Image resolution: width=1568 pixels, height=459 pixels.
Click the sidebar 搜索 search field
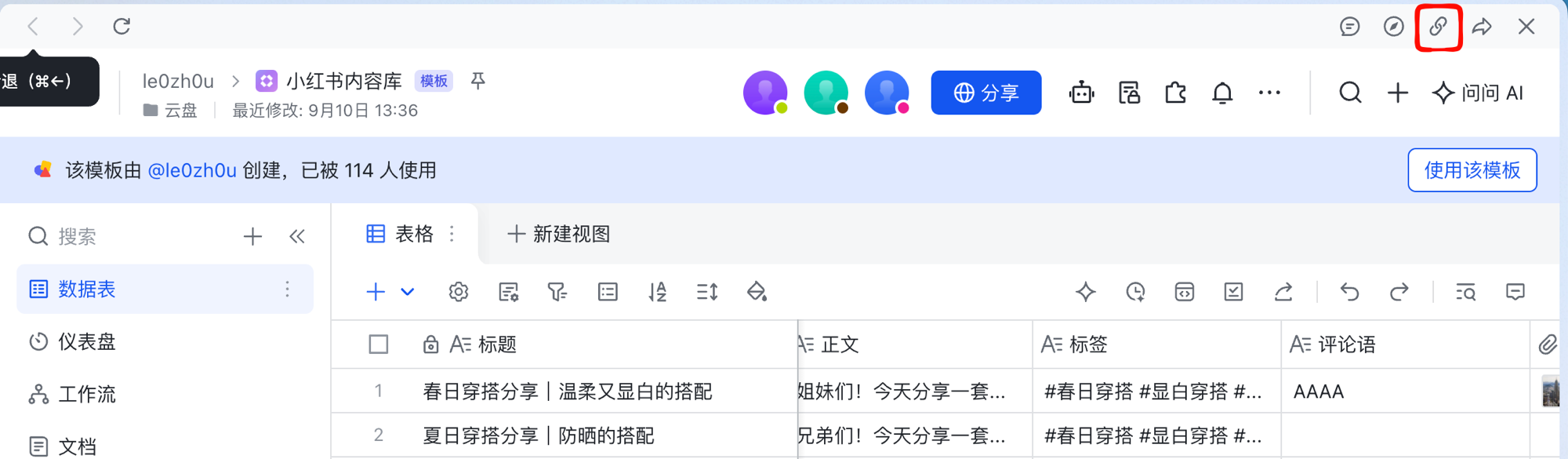125,236
